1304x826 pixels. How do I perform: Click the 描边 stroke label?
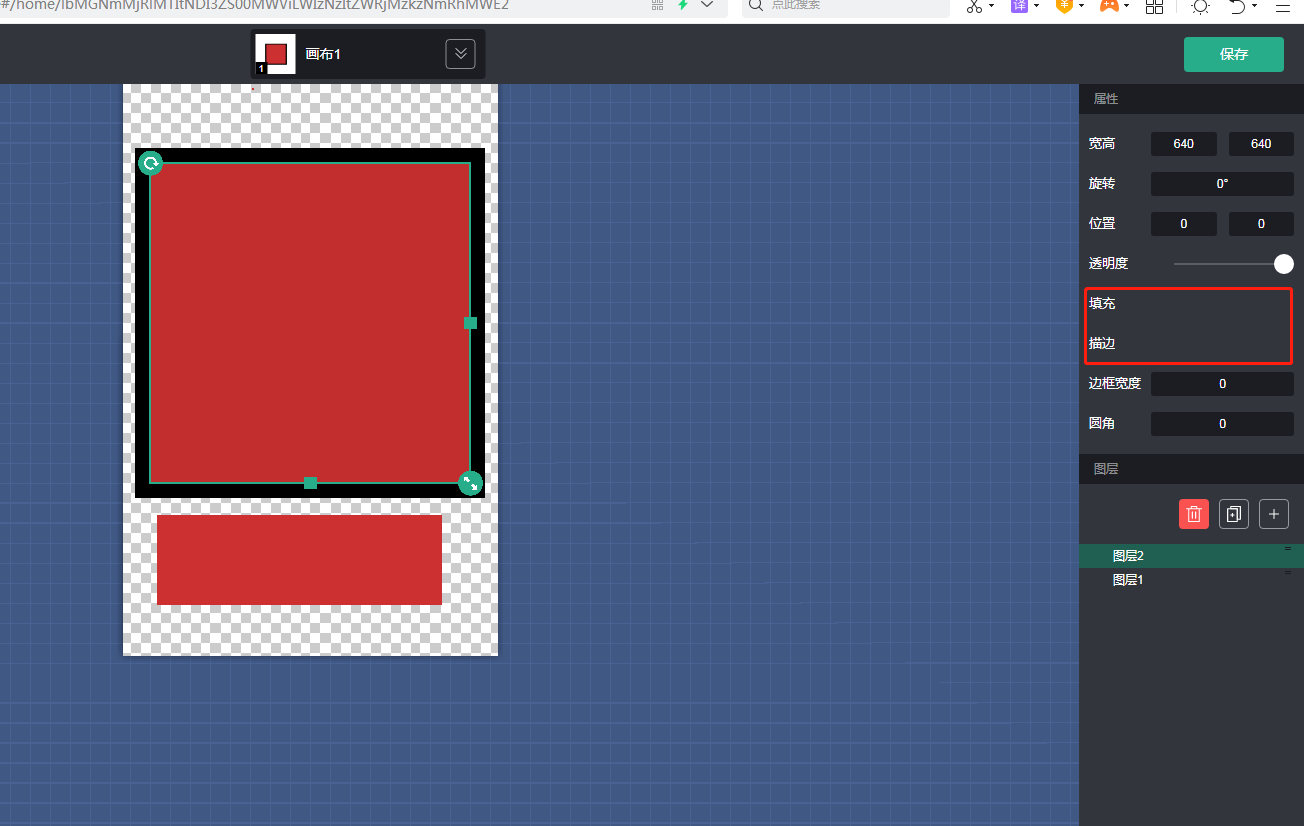pos(1102,343)
